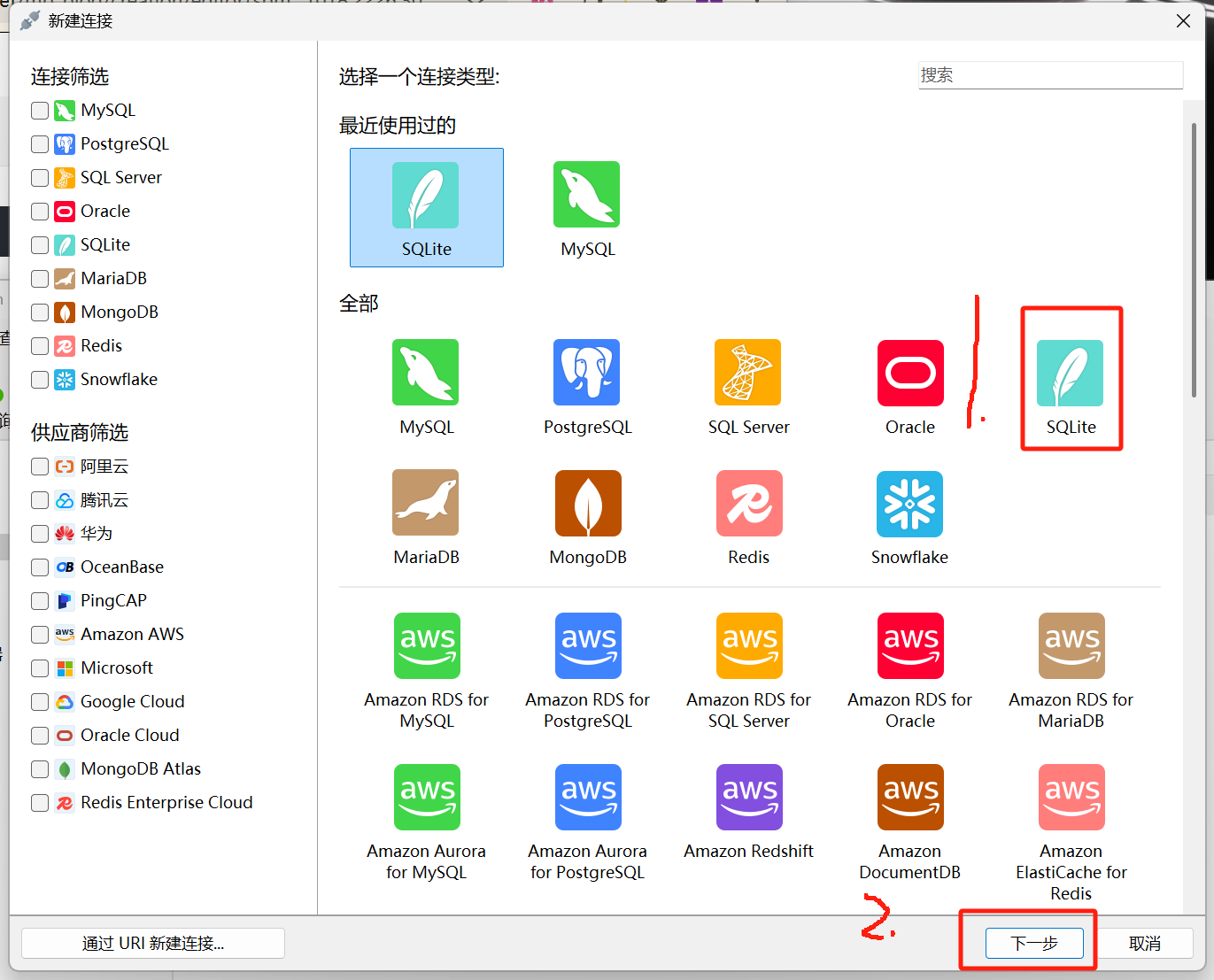Choose Oracle connection type
This screenshot has width=1214, height=980.
909,387
